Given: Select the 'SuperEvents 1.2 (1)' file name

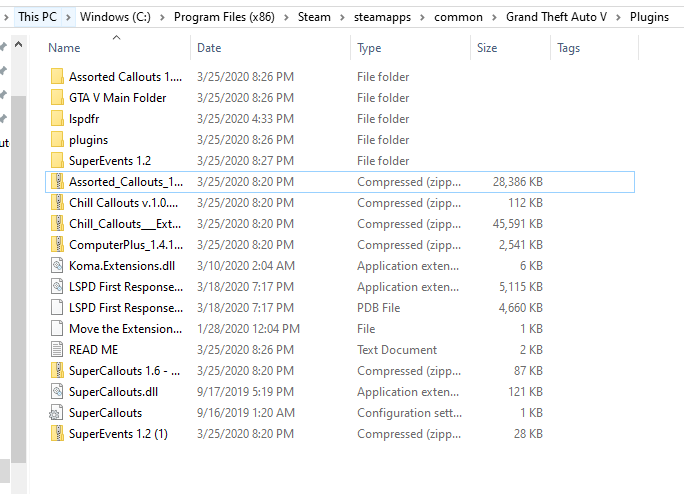Looking at the screenshot, I should point(118,434).
